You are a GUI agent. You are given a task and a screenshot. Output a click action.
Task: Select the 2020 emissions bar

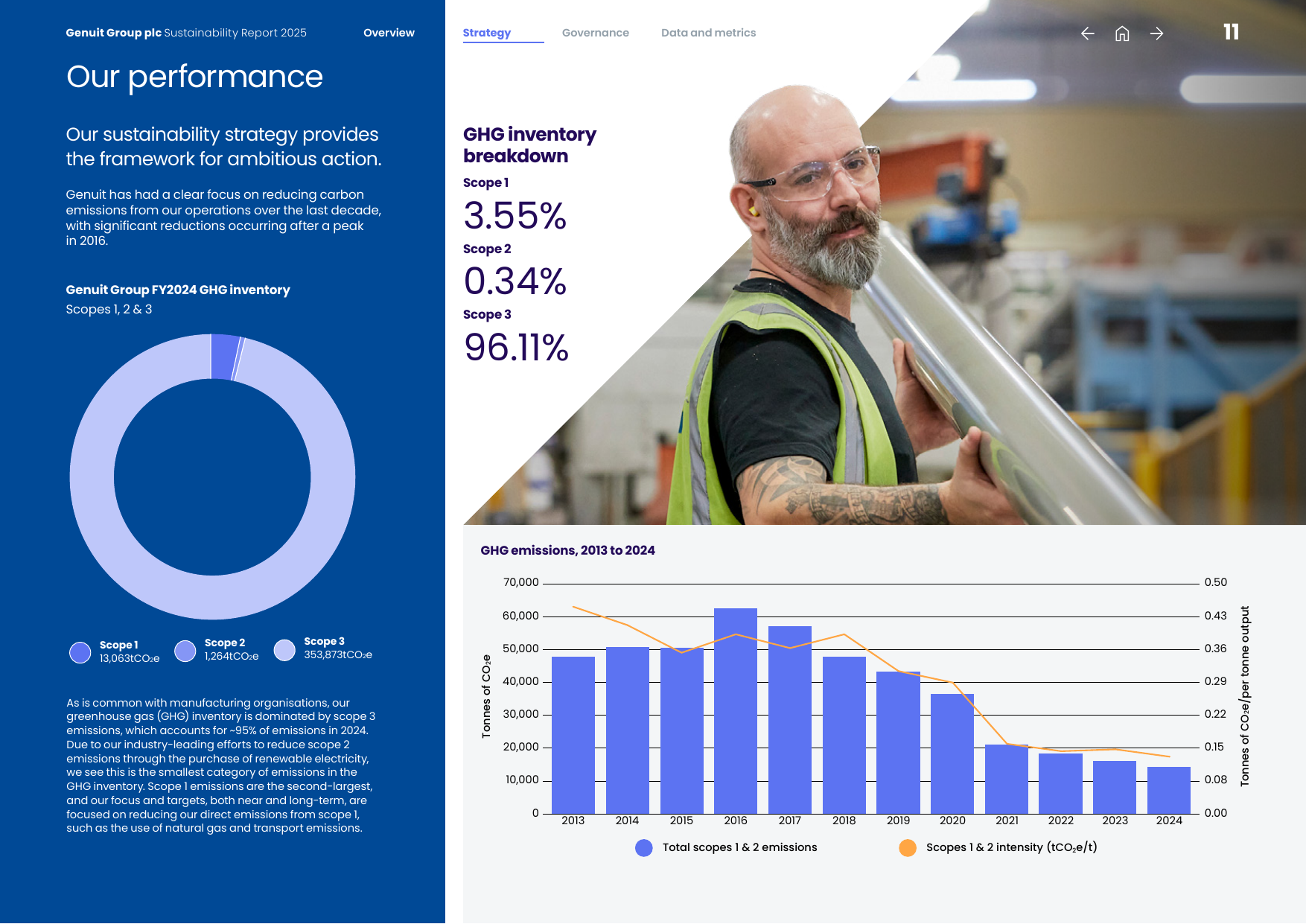(952, 753)
